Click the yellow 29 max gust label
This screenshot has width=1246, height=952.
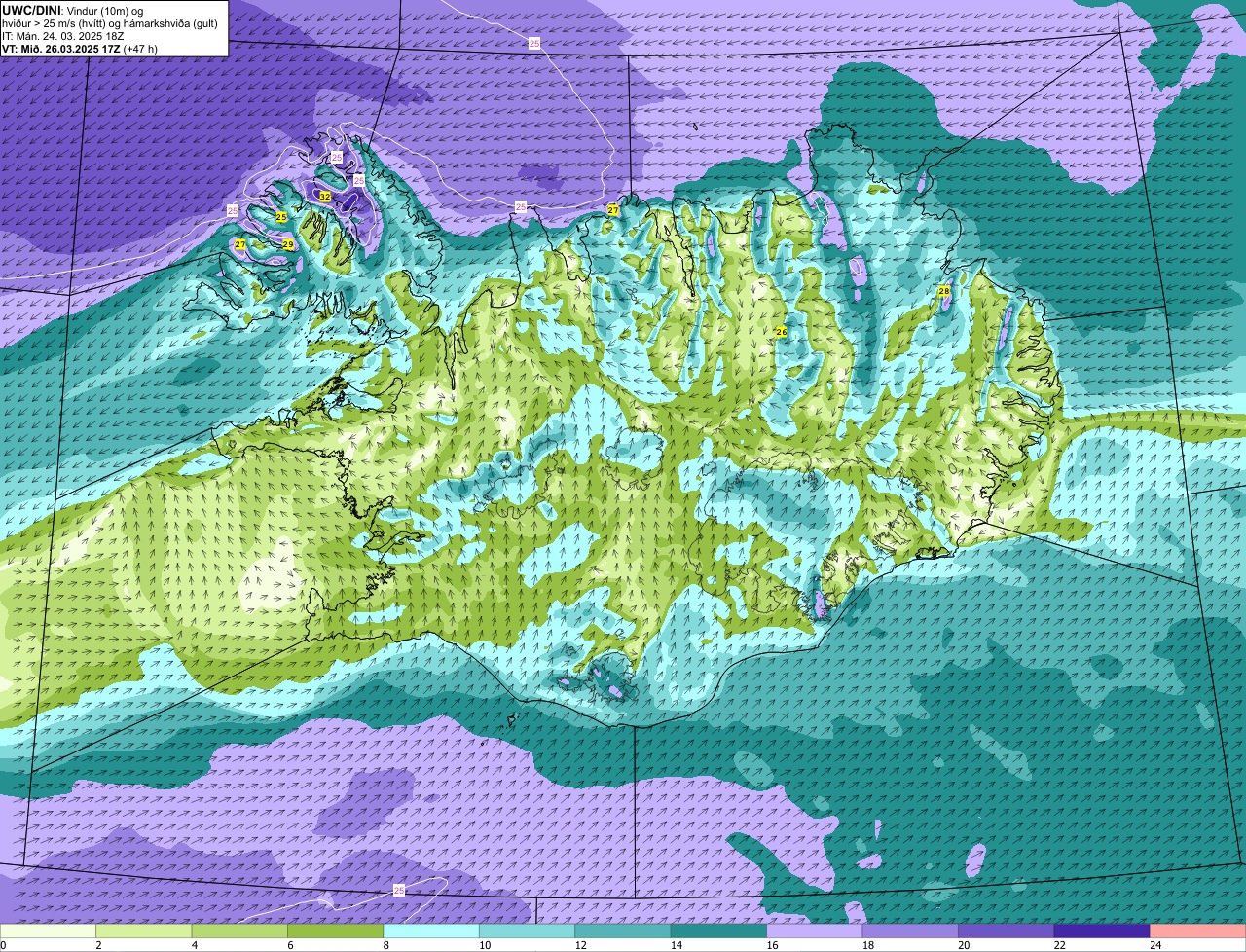[x=288, y=244]
